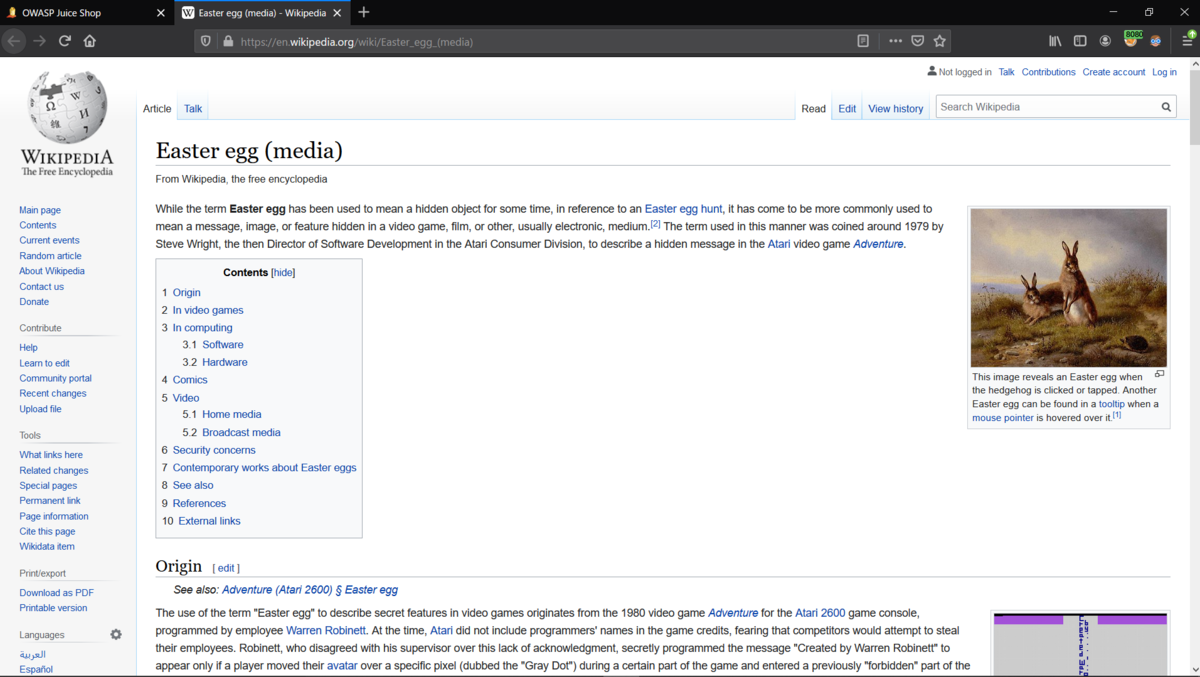The image size is (1200, 677).
Task: Click the face avatar extension icon
Action: [1156, 41]
